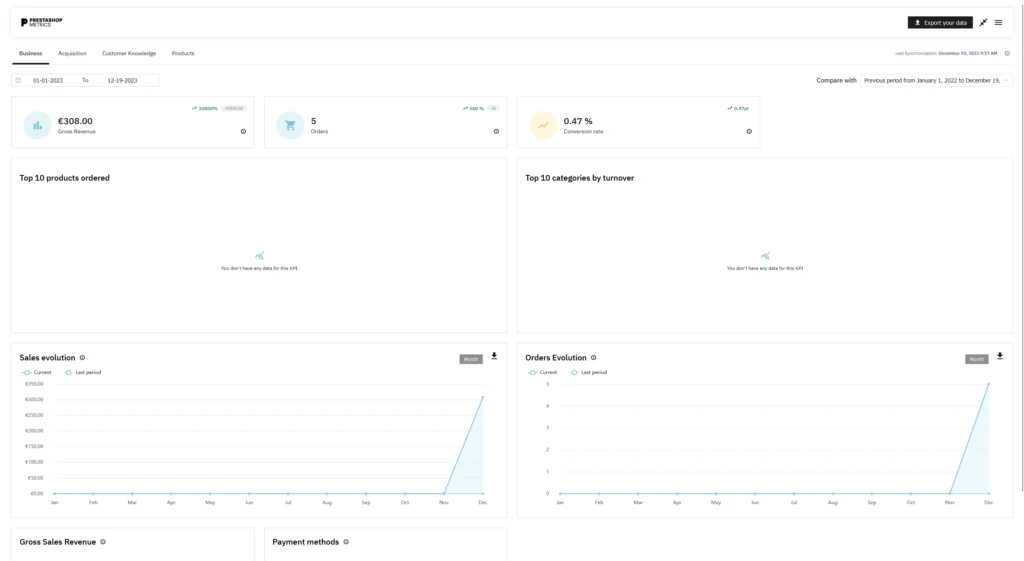1024x561 pixels.
Task: Click the info icon on Conversion rate card
Action: 749,131
